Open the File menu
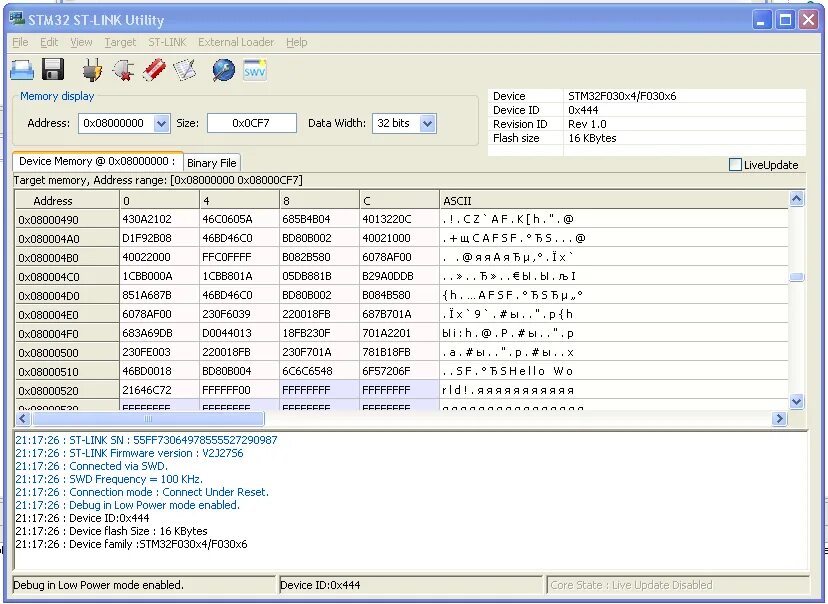828x604 pixels. [20, 42]
